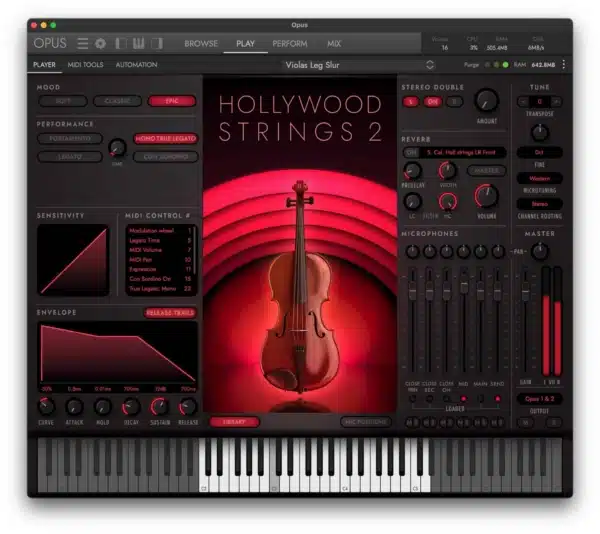Screen dimensions: 600x534
Task: Click the Player sub-tab
Action: (x=44, y=65)
